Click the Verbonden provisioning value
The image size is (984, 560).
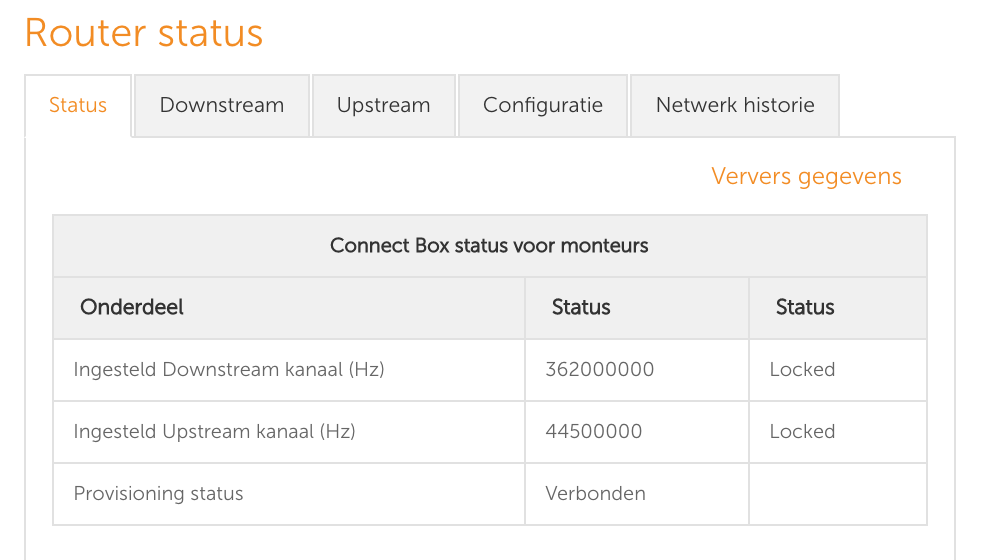[x=595, y=493]
